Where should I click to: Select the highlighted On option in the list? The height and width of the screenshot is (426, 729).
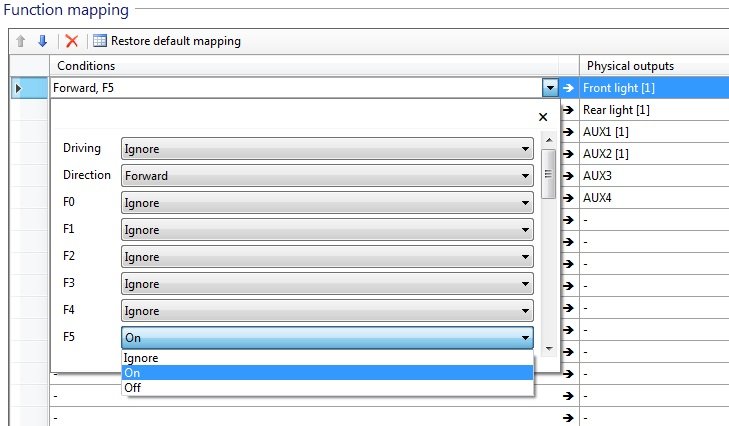pos(327,373)
